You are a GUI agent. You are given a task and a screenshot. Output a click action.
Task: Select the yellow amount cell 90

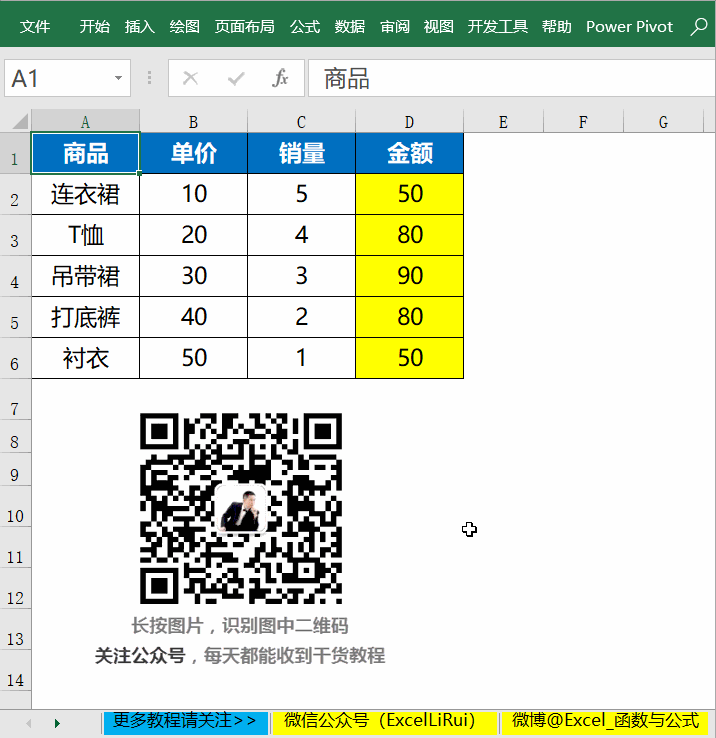(x=410, y=276)
